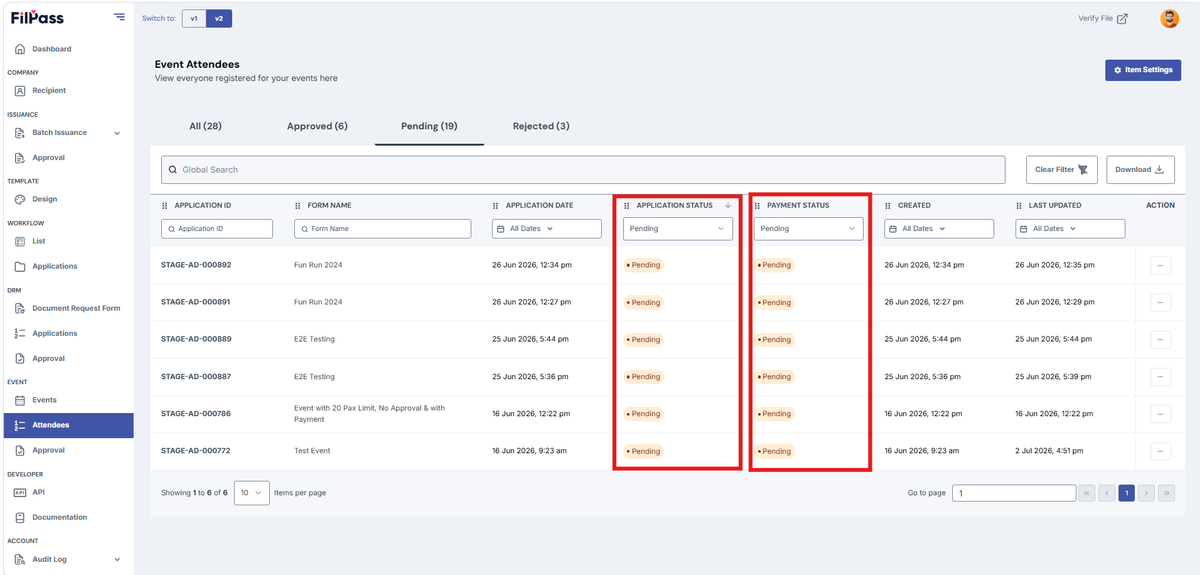Switch to version v2
Screen dimensions: 1200x575
point(219,18)
